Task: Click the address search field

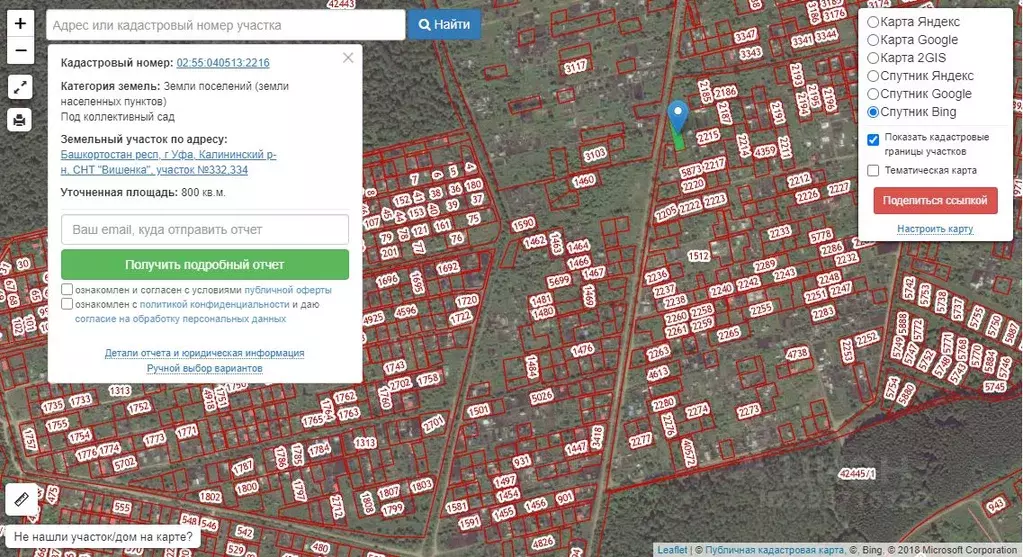Action: click(x=225, y=25)
